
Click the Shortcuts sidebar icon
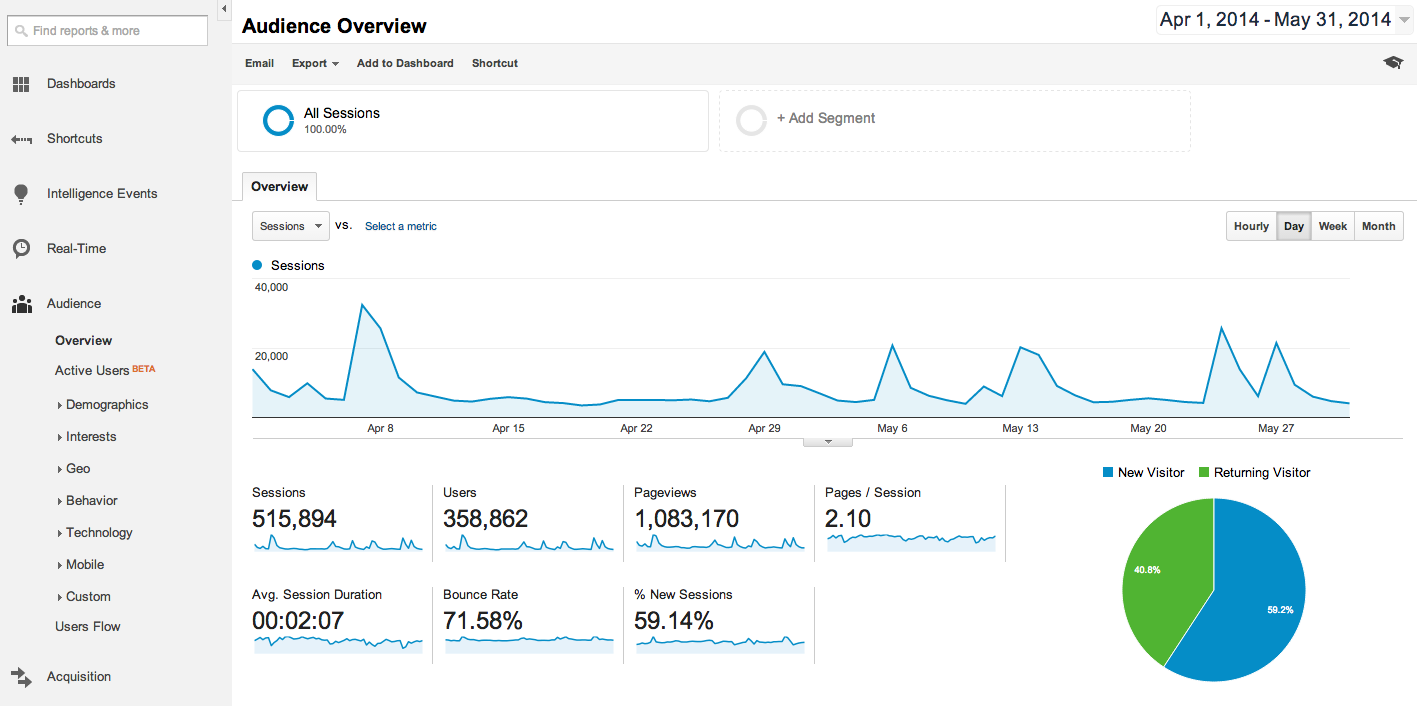pyautogui.click(x=21, y=139)
